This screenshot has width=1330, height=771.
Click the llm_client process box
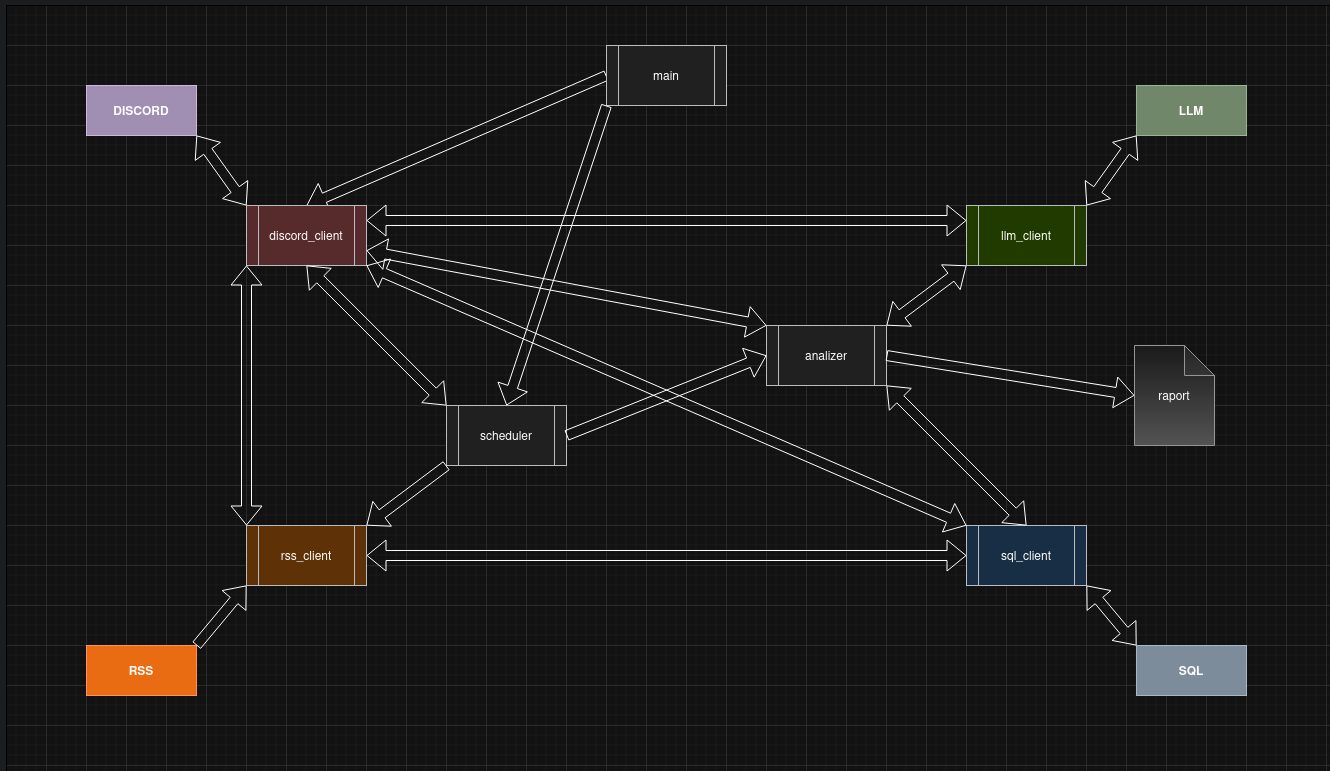click(x=1026, y=236)
